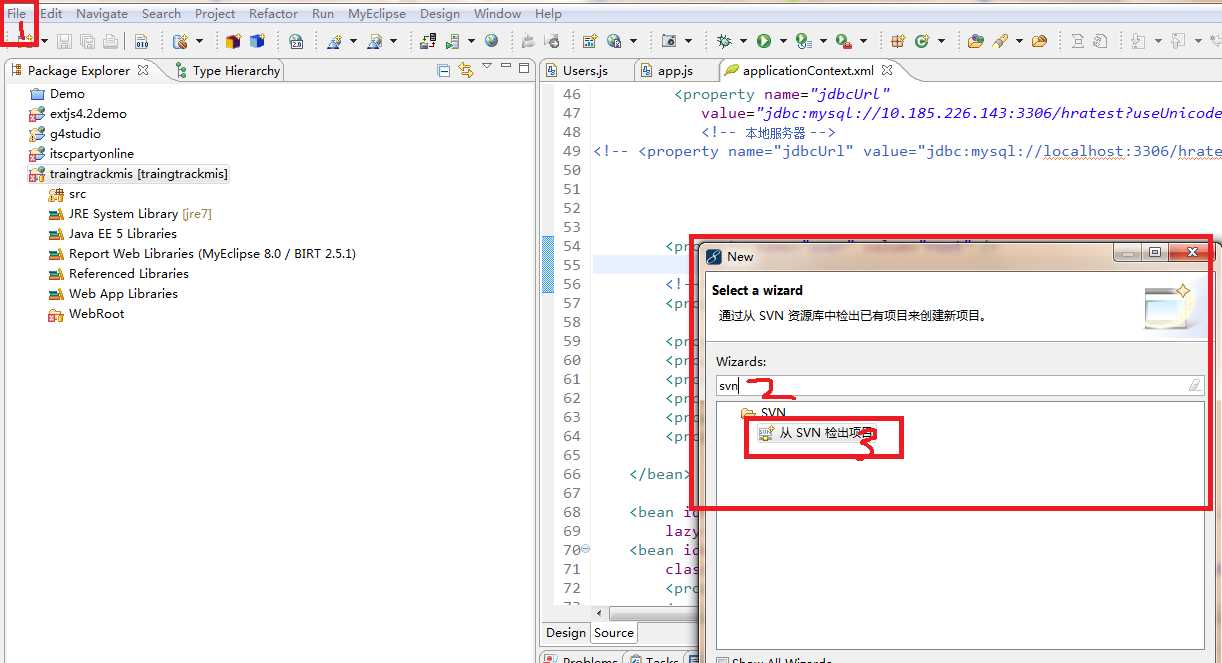Viewport: 1222px width, 663px height.
Task: Open the Run menu
Action: [323, 14]
